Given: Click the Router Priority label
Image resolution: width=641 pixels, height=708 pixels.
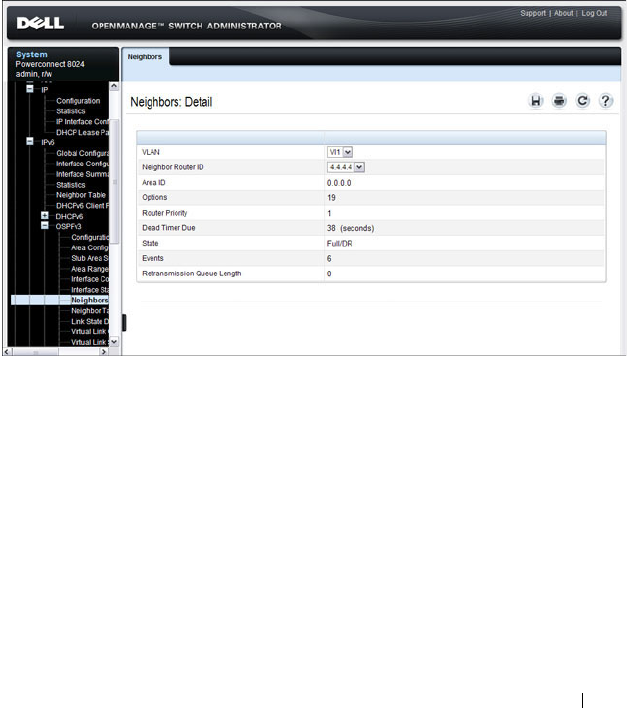Looking at the screenshot, I should point(165,213).
